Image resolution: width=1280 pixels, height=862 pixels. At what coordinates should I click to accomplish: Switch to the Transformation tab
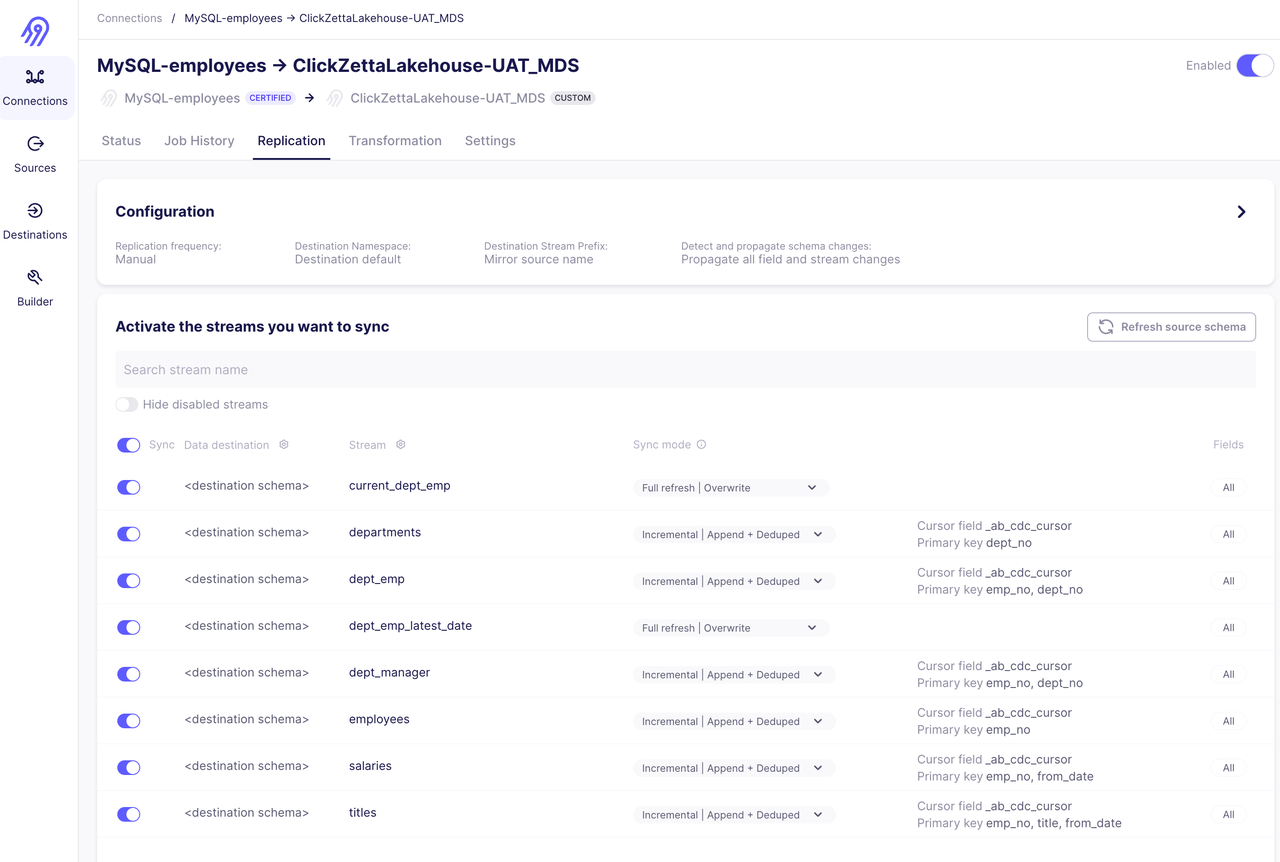[x=395, y=141]
